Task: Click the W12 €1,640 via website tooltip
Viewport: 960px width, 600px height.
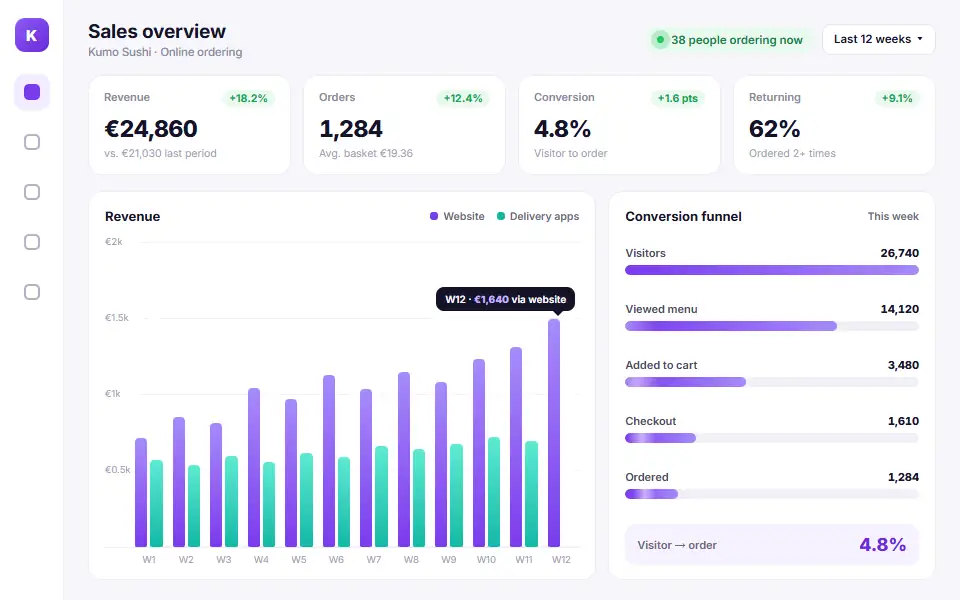Action: point(505,299)
